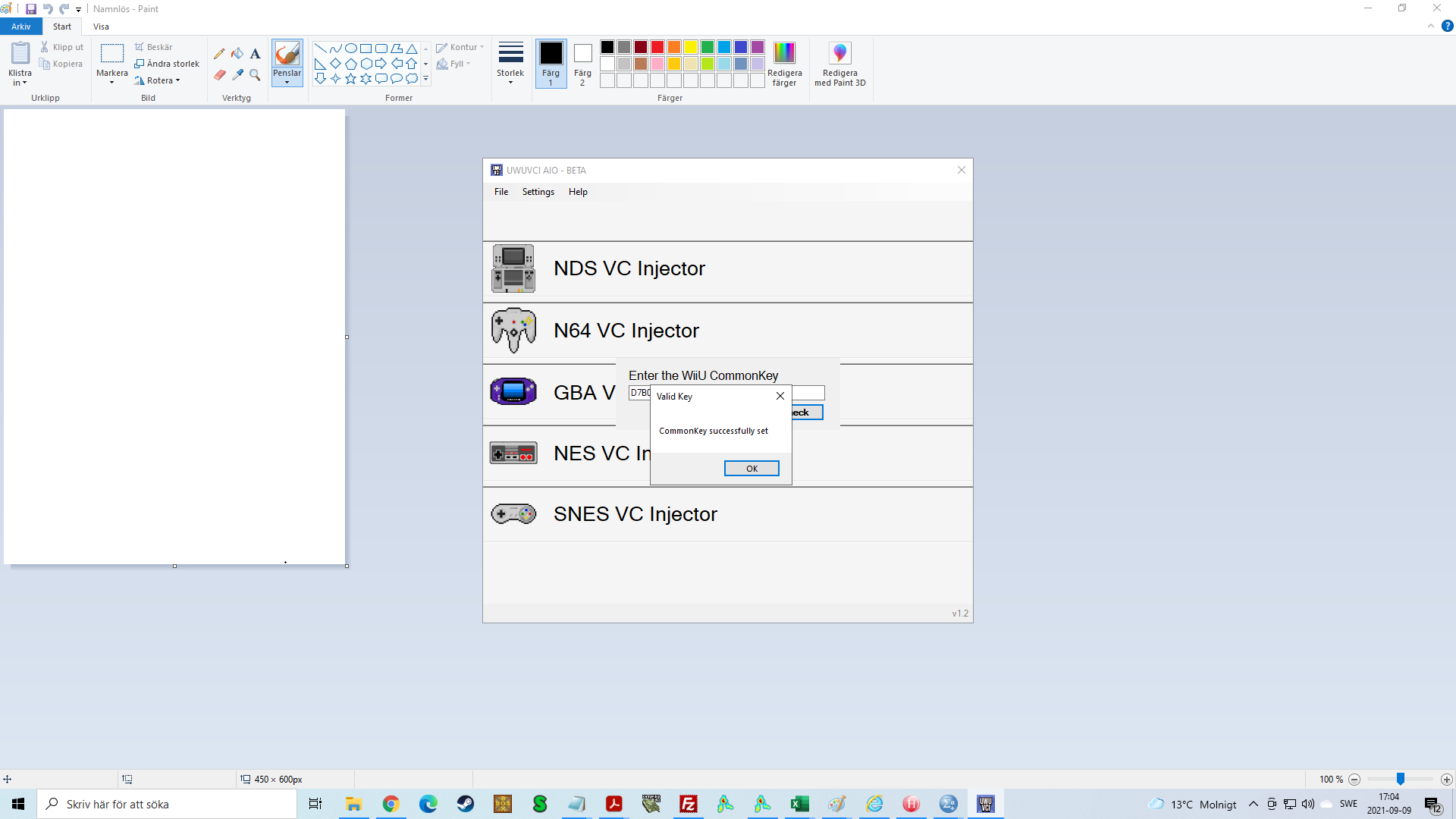The width and height of the screenshot is (1456, 819).
Task: Pick the yellow color swatch
Action: (691, 47)
